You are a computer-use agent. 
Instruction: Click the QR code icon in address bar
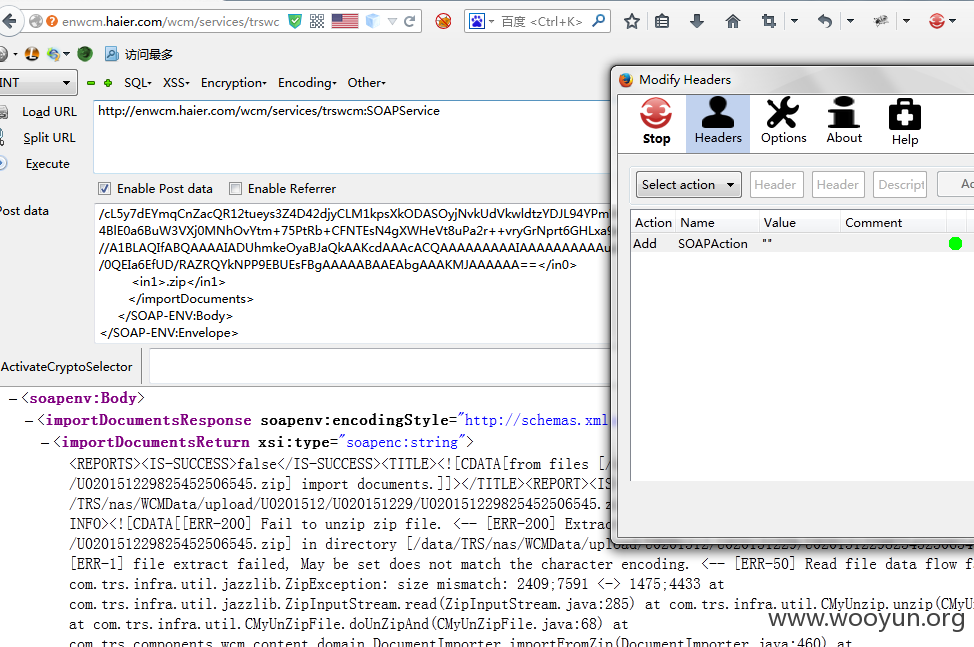[317, 22]
